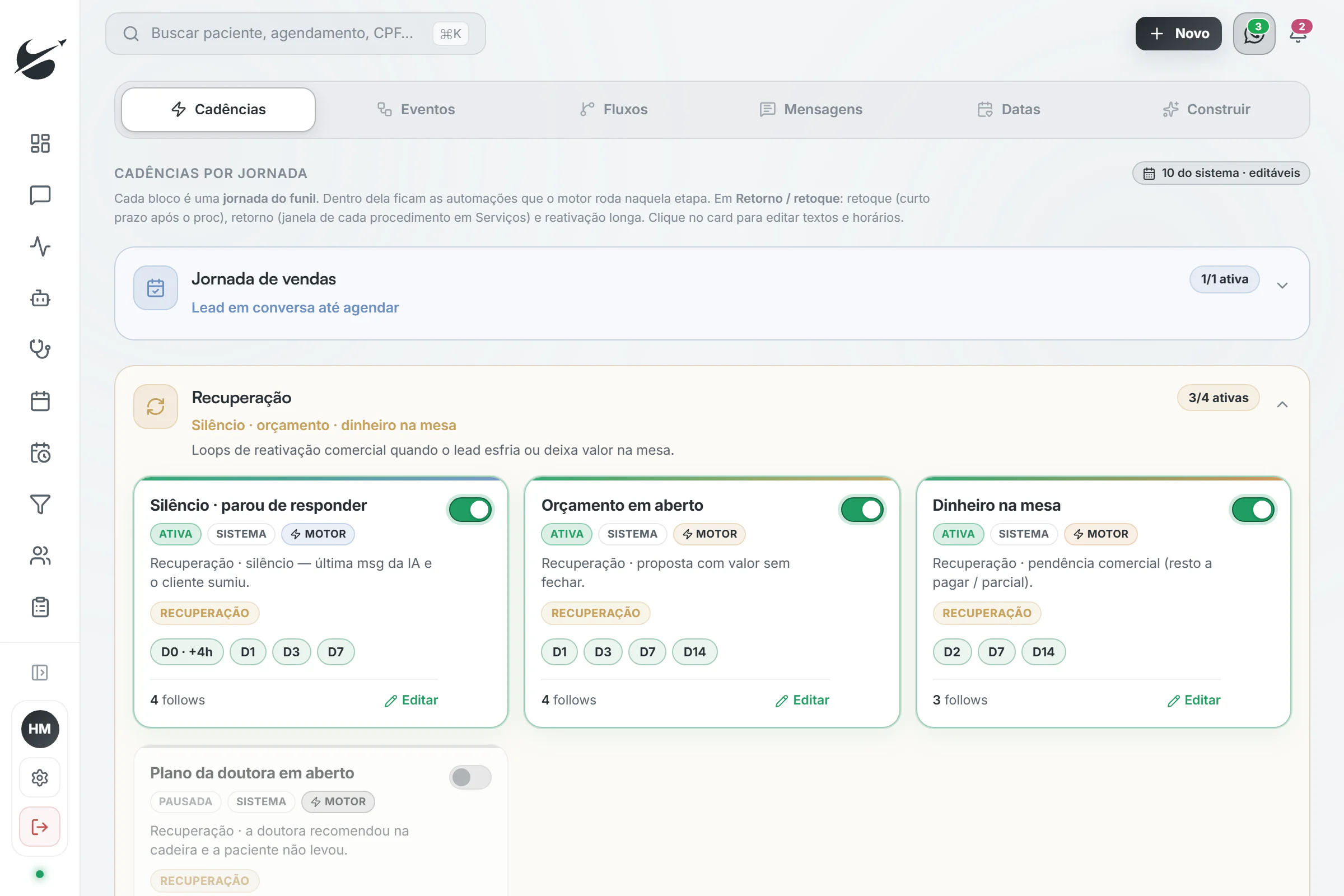Screen dimensions: 1344x896
Task: Open the clipboard list sidebar icon
Action: [x=40, y=607]
